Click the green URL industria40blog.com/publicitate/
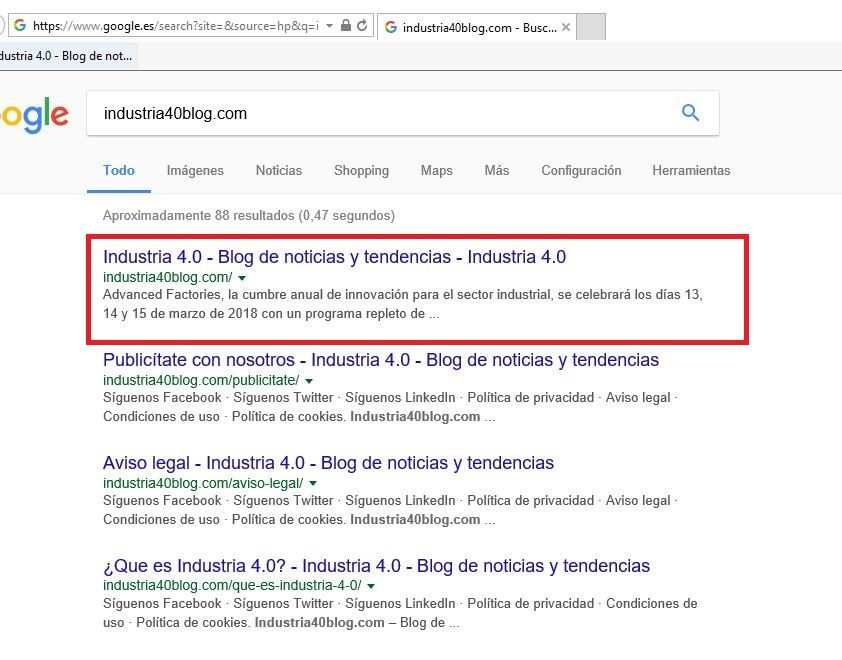Image resolution: width=842 pixels, height=660 pixels. [201, 380]
